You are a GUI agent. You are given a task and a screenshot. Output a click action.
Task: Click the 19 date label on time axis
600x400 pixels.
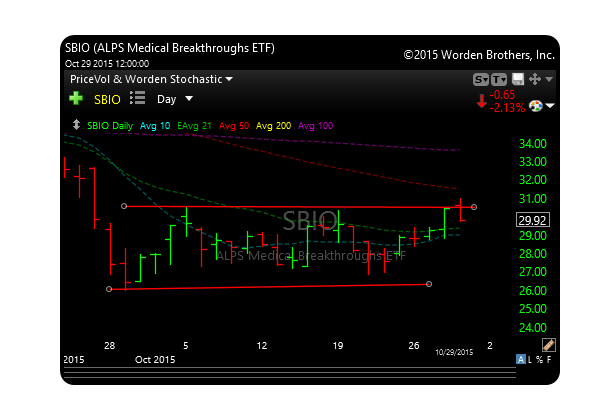click(x=338, y=346)
